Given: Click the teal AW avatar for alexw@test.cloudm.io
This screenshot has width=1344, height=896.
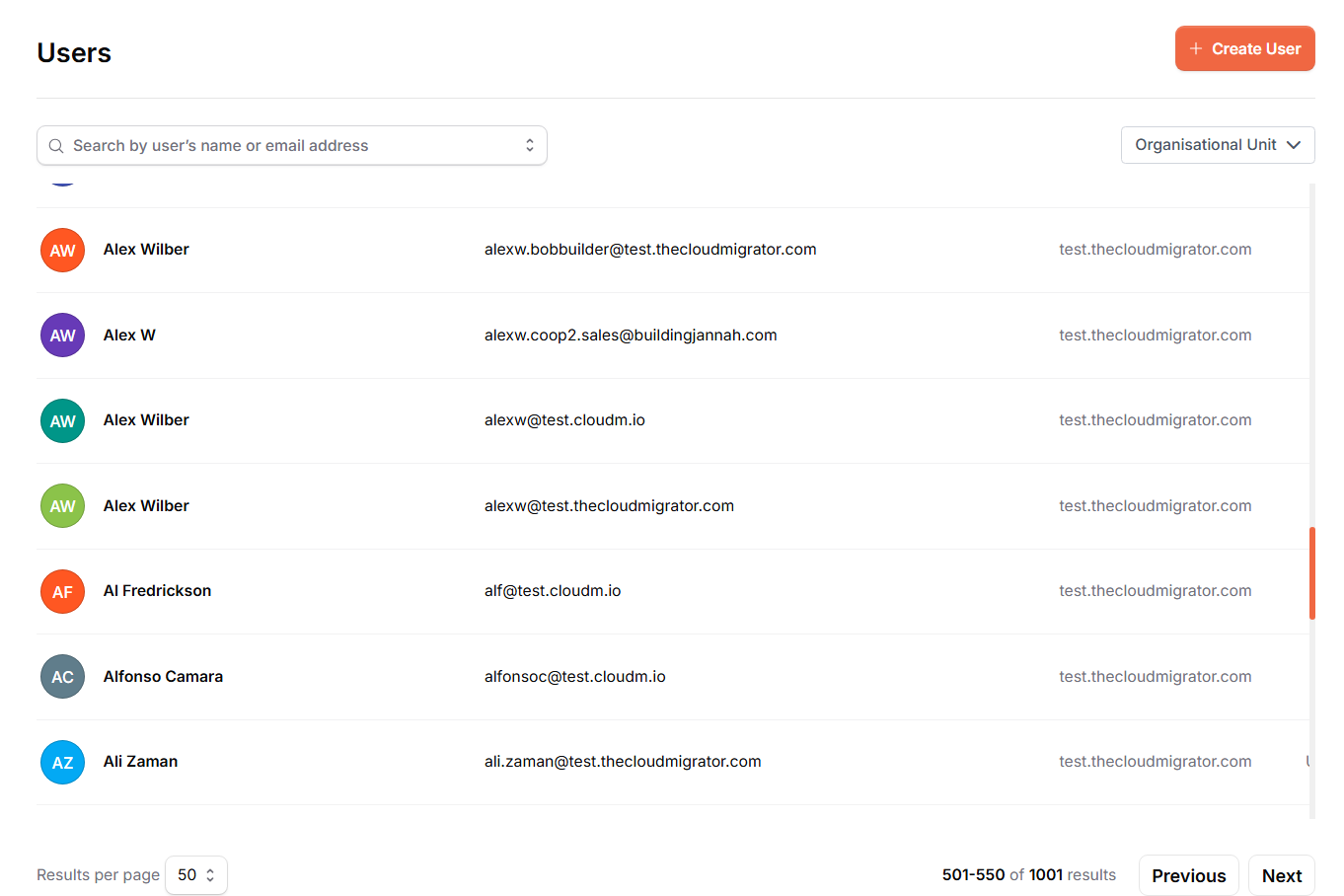Looking at the screenshot, I should pos(62,420).
